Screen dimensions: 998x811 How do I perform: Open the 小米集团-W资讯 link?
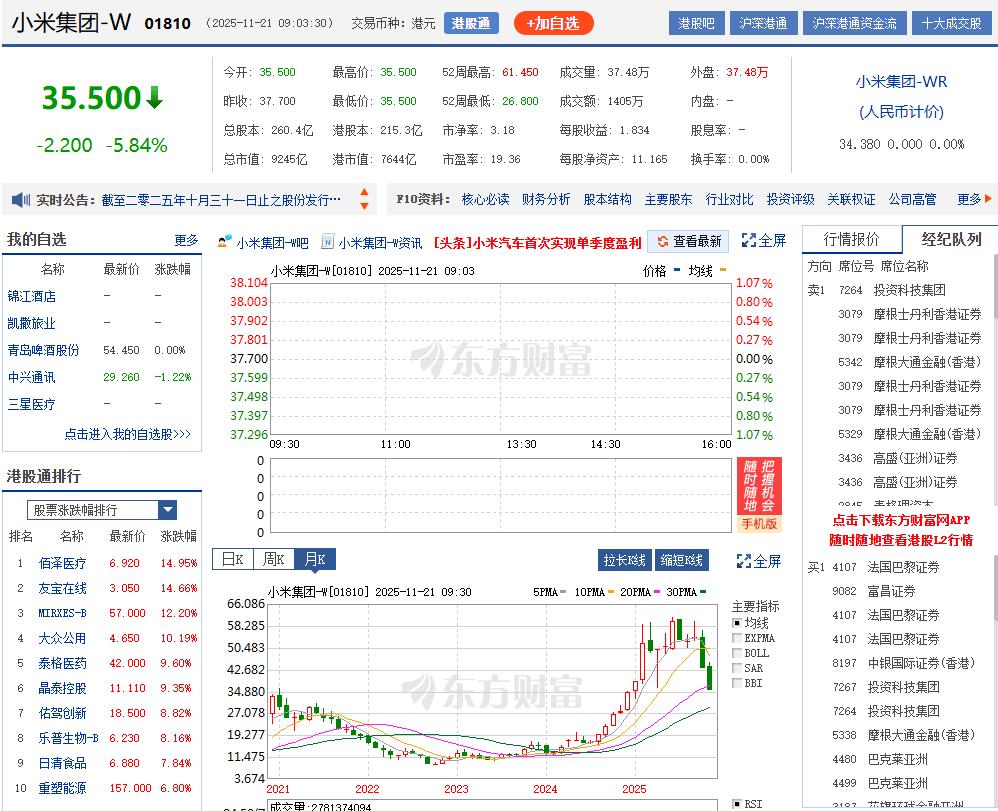[x=380, y=243]
